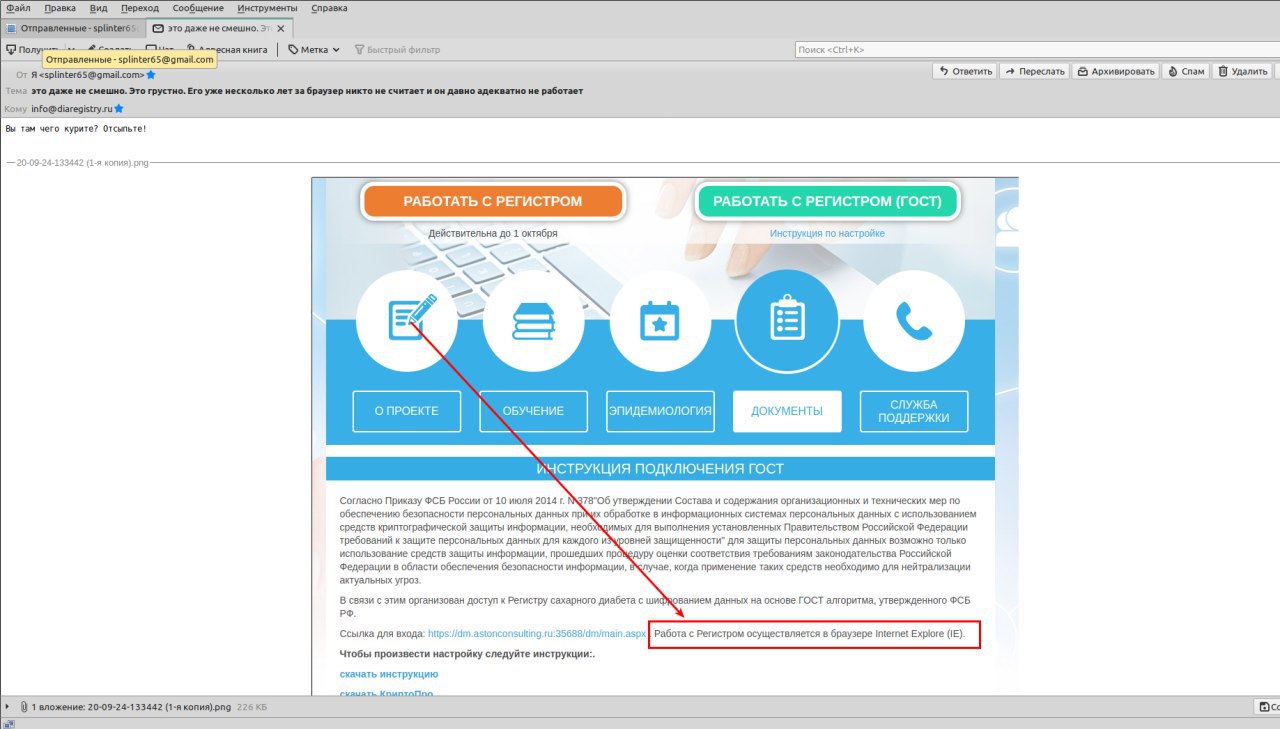Image resolution: width=1280 pixels, height=729 pixels.
Task: Click the СЛУЖБА ПОДДЕРЖКИ box
Action: click(914, 411)
